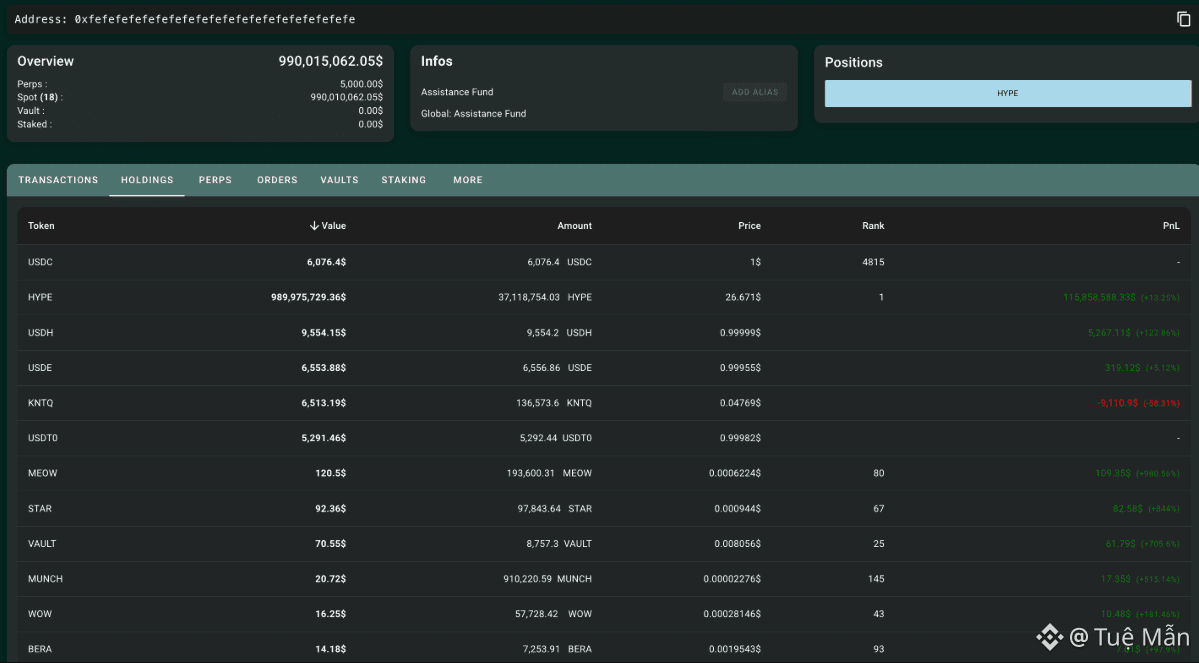Copy the wallet address with copy icon
The width and height of the screenshot is (1199, 663).
[1183, 19]
